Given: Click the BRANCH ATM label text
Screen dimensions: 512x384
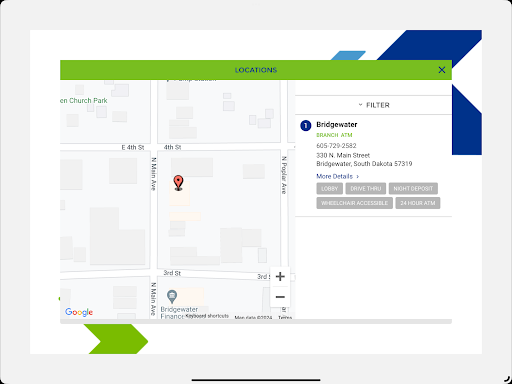Looking at the screenshot, I should (334, 135).
